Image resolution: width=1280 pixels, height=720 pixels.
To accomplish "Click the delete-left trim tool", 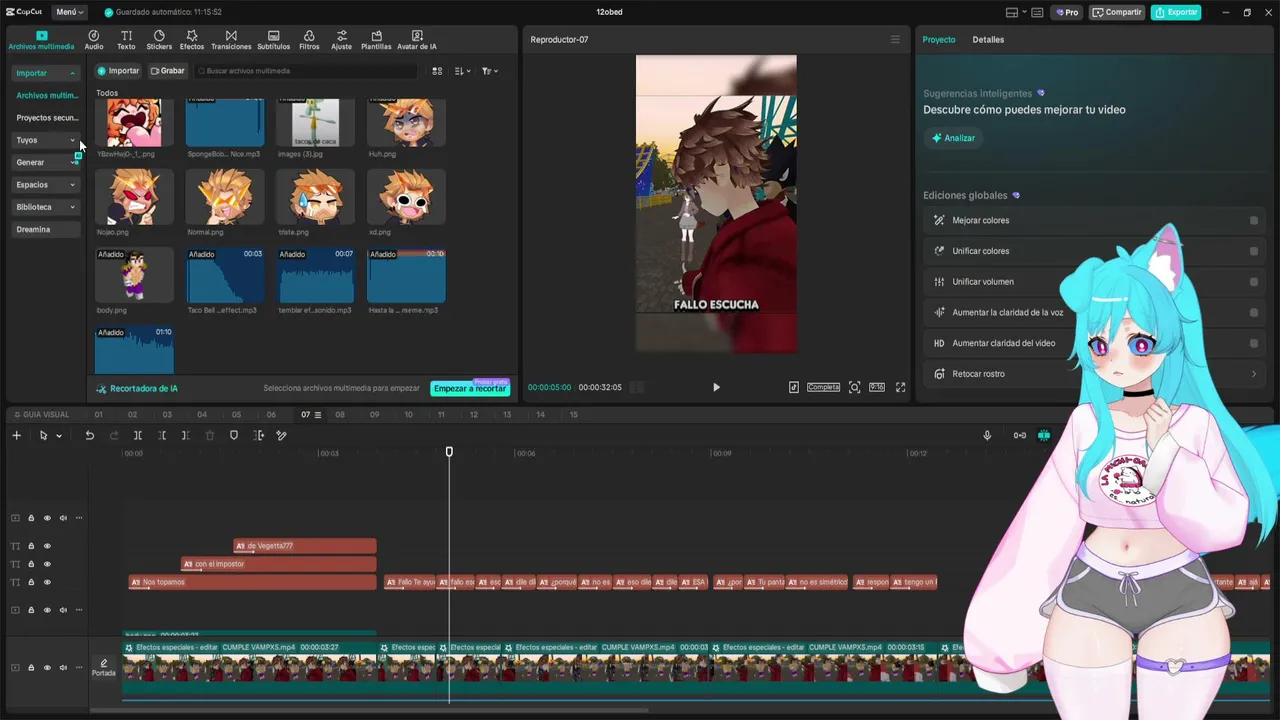I will pos(162,435).
